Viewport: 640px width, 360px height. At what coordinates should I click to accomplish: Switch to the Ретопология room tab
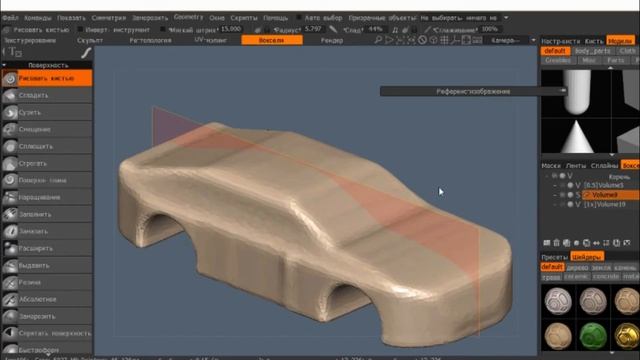[150, 40]
